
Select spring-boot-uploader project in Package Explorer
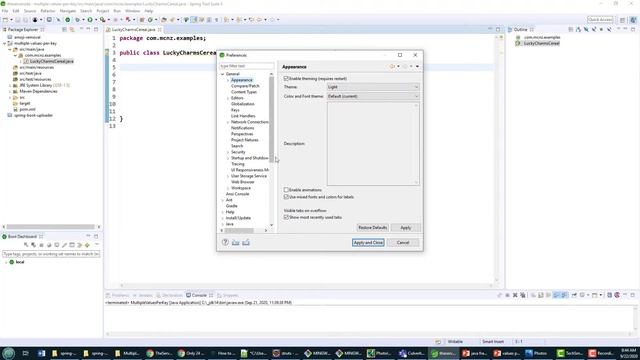click(x=33, y=116)
